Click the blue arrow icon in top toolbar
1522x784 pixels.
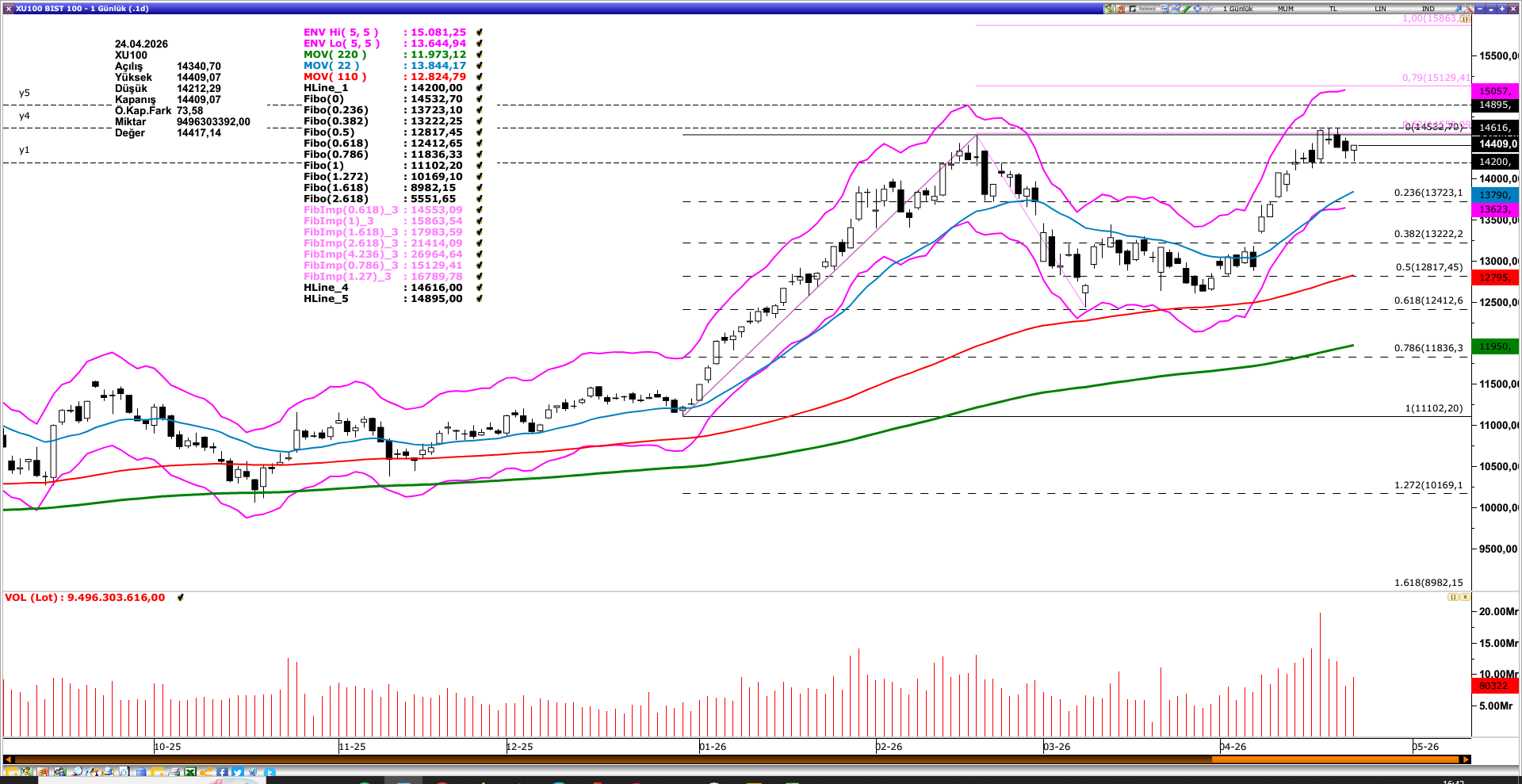(1457, 8)
